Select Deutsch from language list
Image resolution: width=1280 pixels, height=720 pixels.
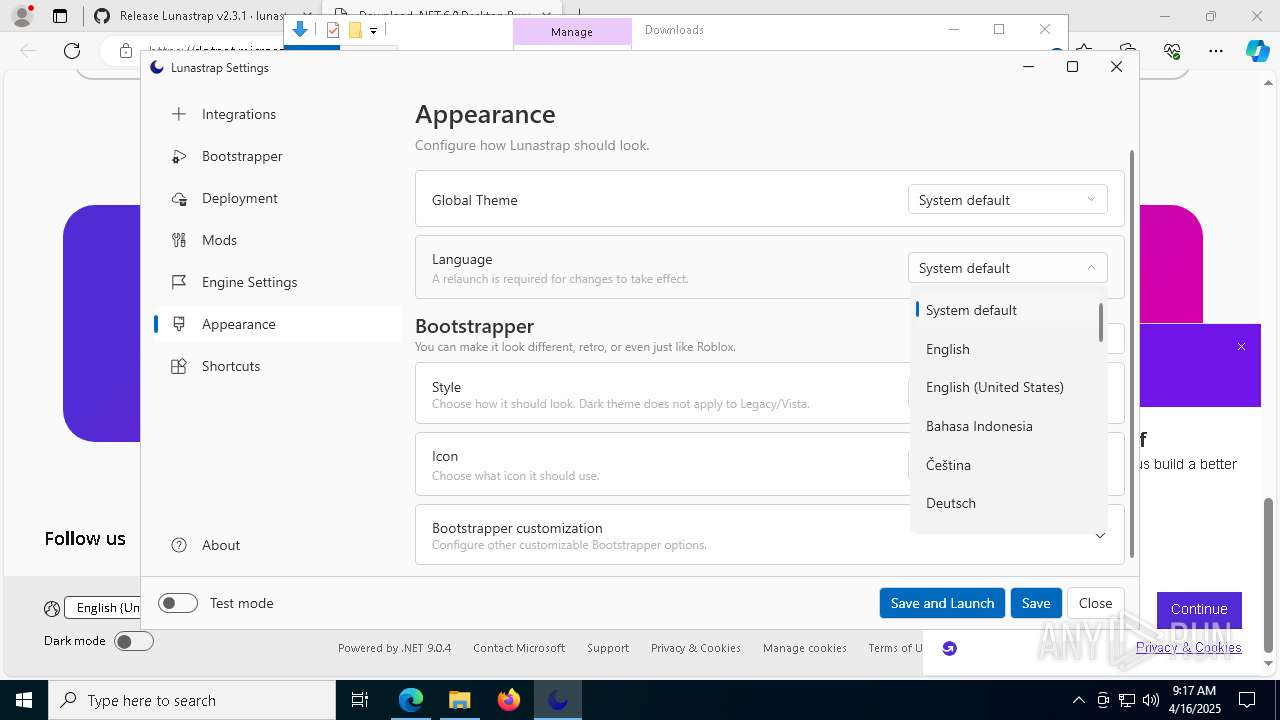tap(1005, 503)
